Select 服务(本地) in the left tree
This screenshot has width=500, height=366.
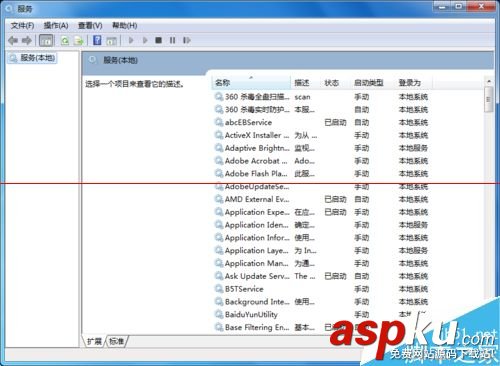32,58
